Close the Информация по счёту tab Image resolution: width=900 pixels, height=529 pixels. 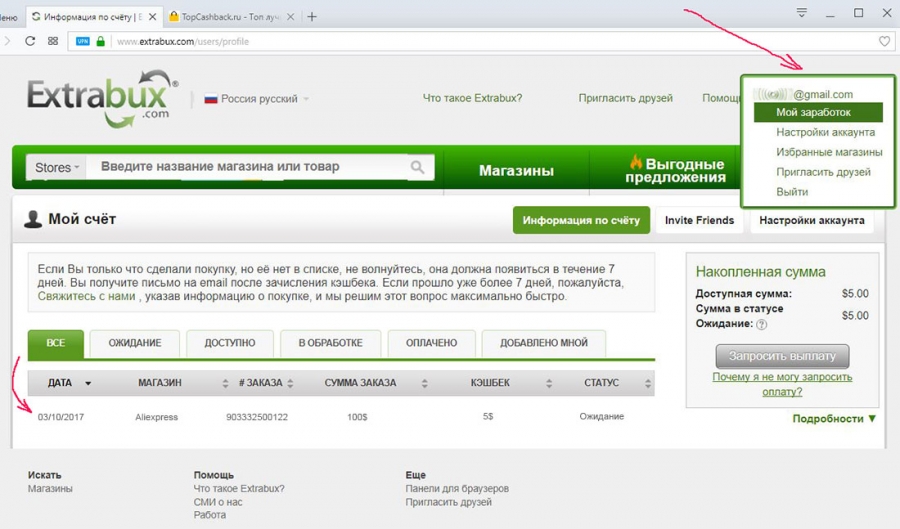(x=152, y=17)
